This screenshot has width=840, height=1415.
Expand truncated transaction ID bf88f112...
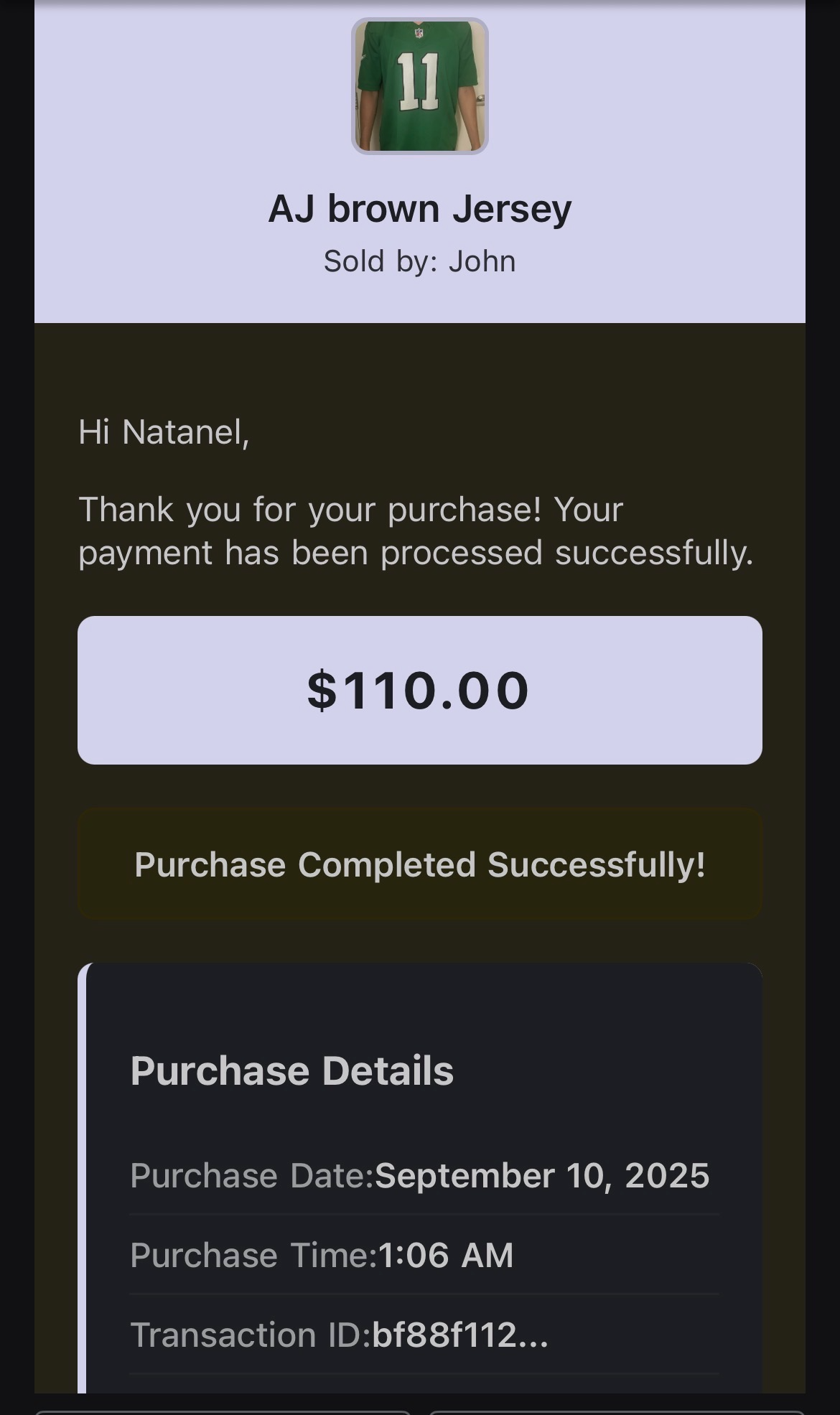coord(460,1335)
